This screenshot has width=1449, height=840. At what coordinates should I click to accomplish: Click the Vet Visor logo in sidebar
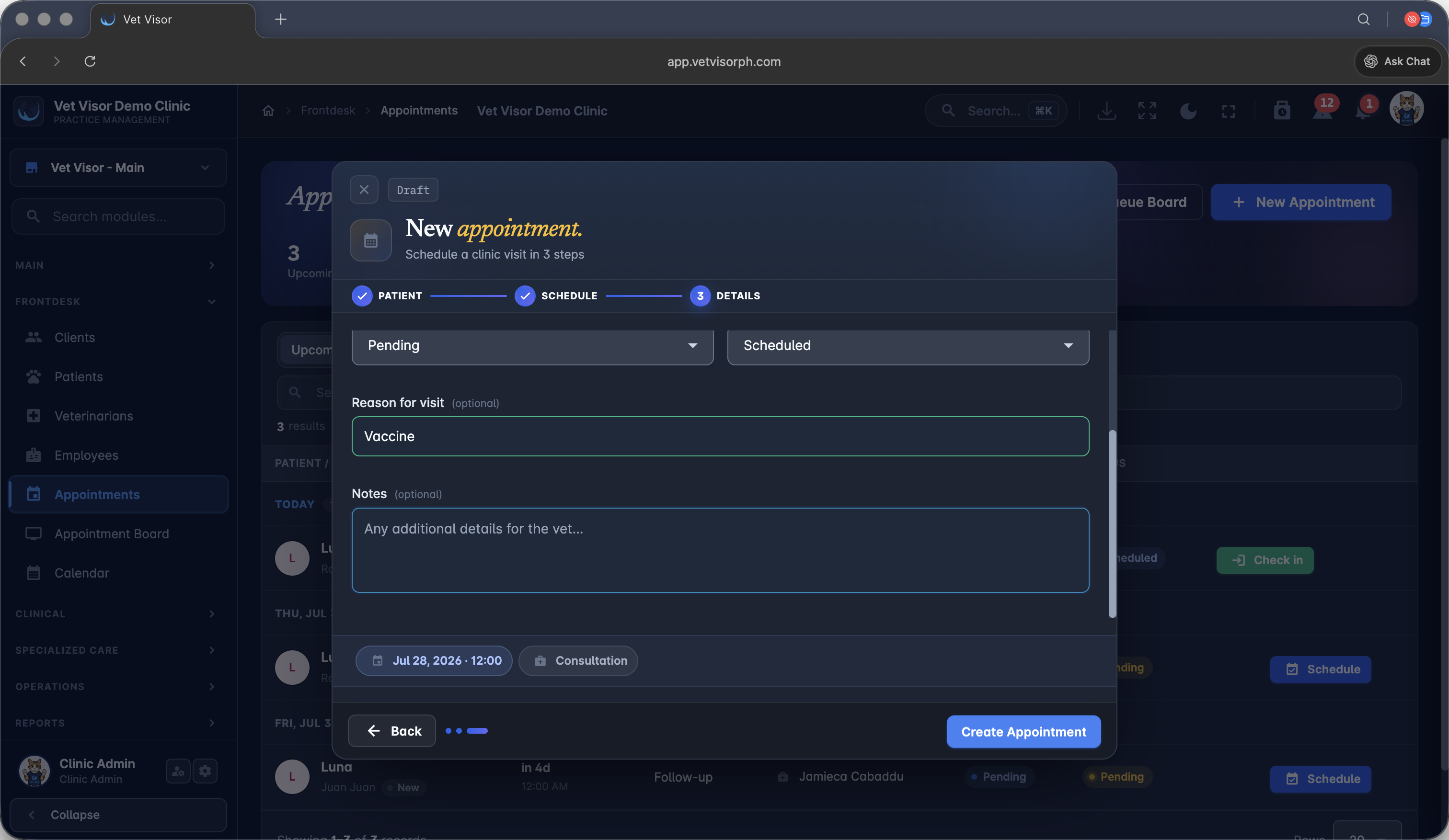click(29, 111)
